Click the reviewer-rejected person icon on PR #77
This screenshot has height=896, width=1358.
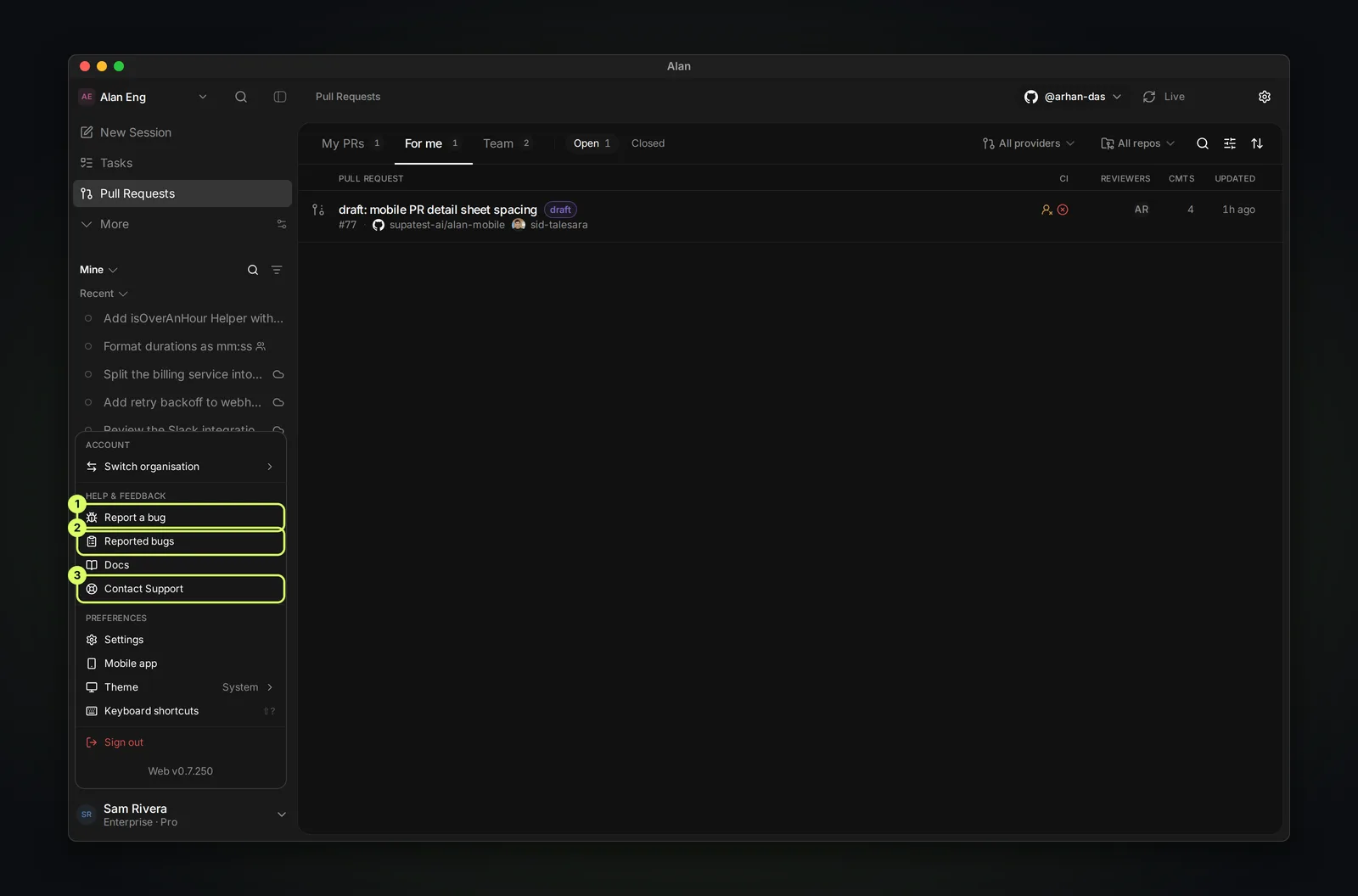[1047, 210]
